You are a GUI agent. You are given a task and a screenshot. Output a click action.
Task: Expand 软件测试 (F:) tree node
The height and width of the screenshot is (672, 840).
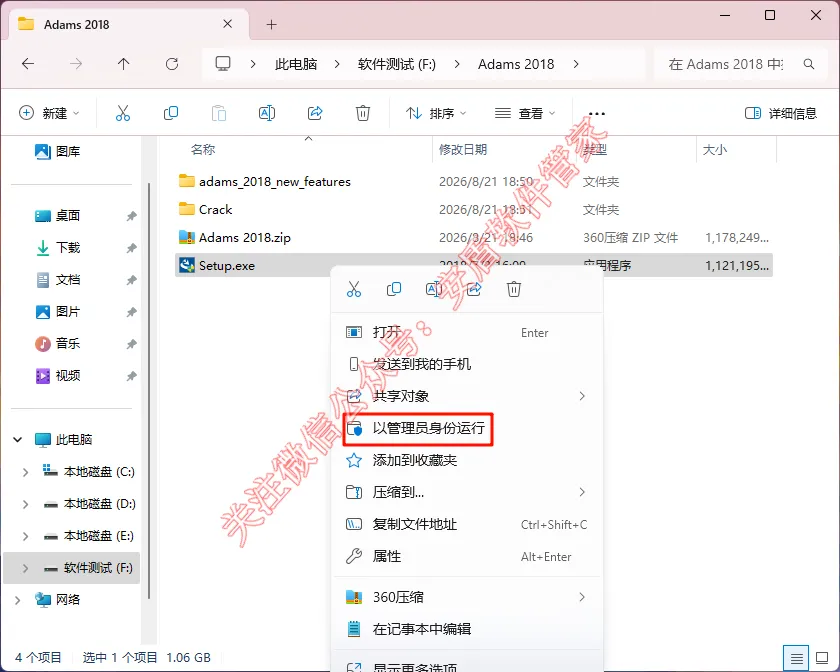click(x=25, y=568)
